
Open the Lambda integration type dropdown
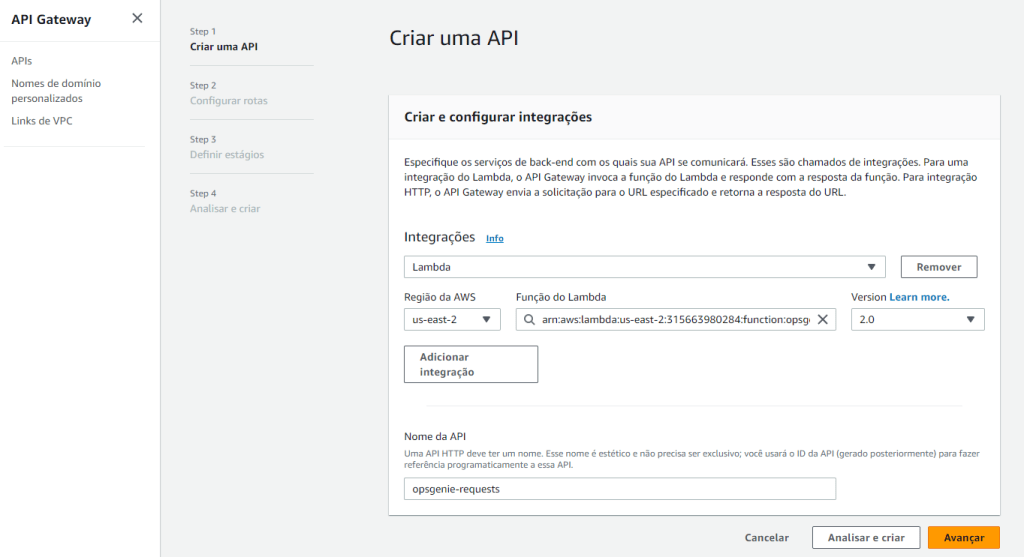644,267
